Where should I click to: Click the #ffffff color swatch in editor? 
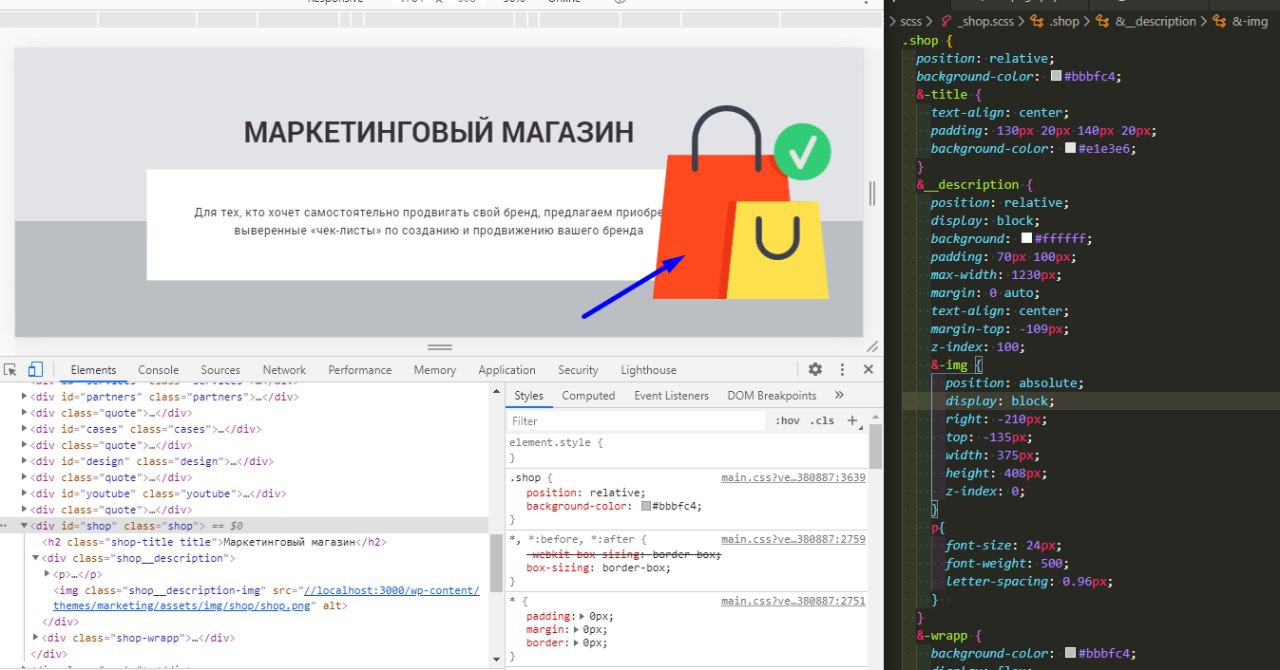coord(1026,238)
